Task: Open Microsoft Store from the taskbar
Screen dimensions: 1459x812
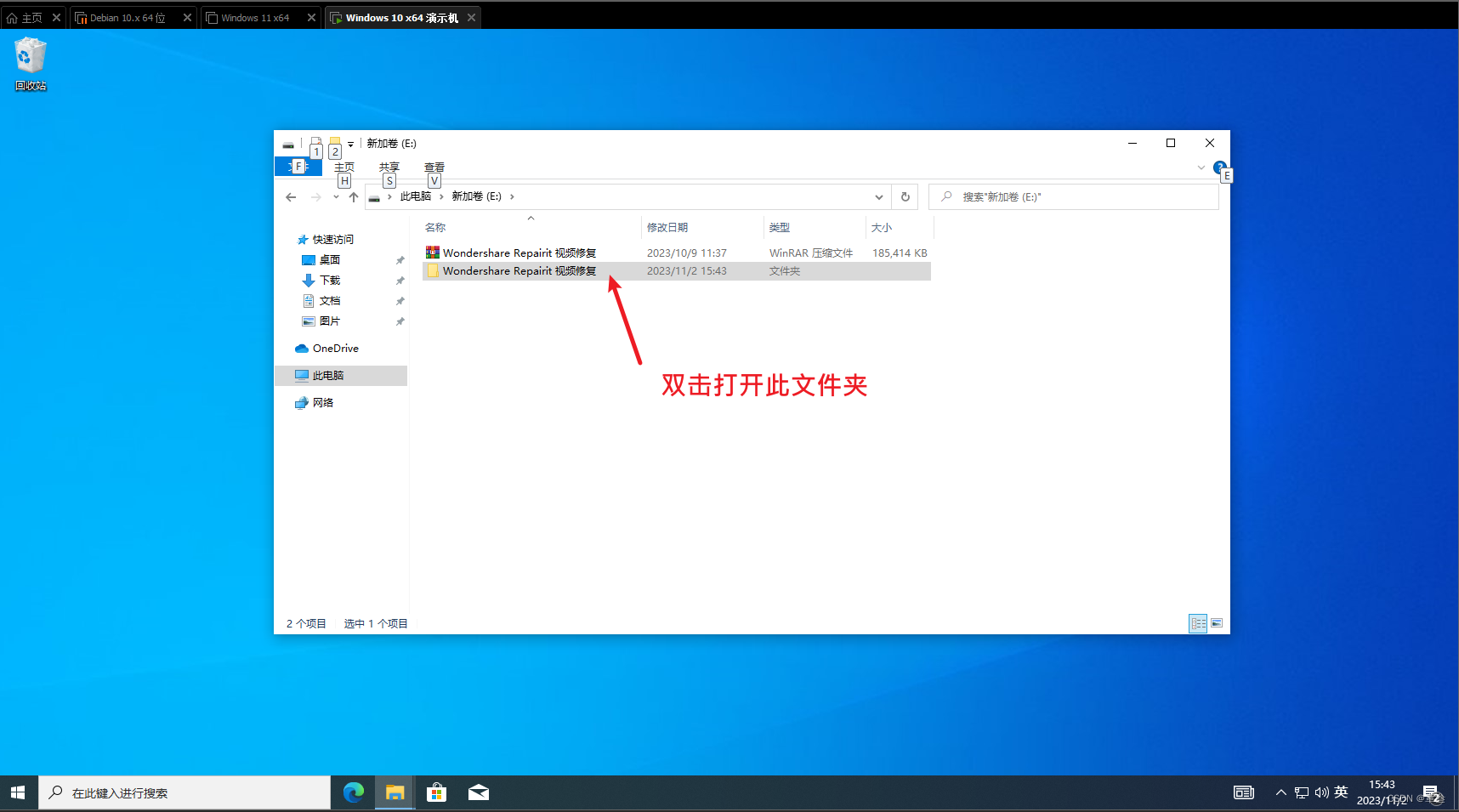Action: tap(437, 792)
